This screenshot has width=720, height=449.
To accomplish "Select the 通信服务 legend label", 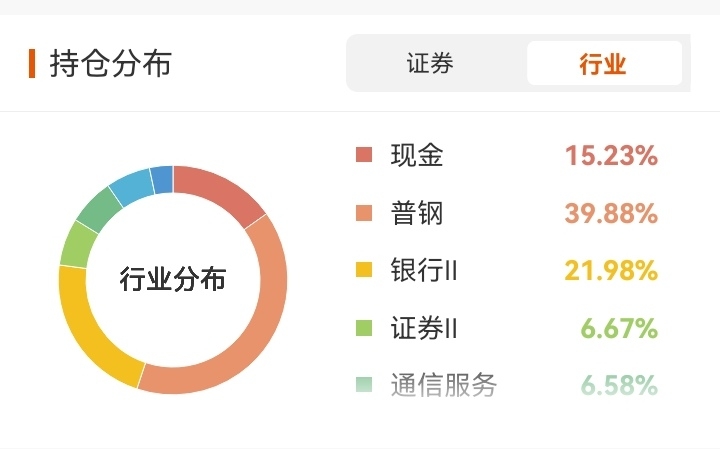I will coord(444,384).
